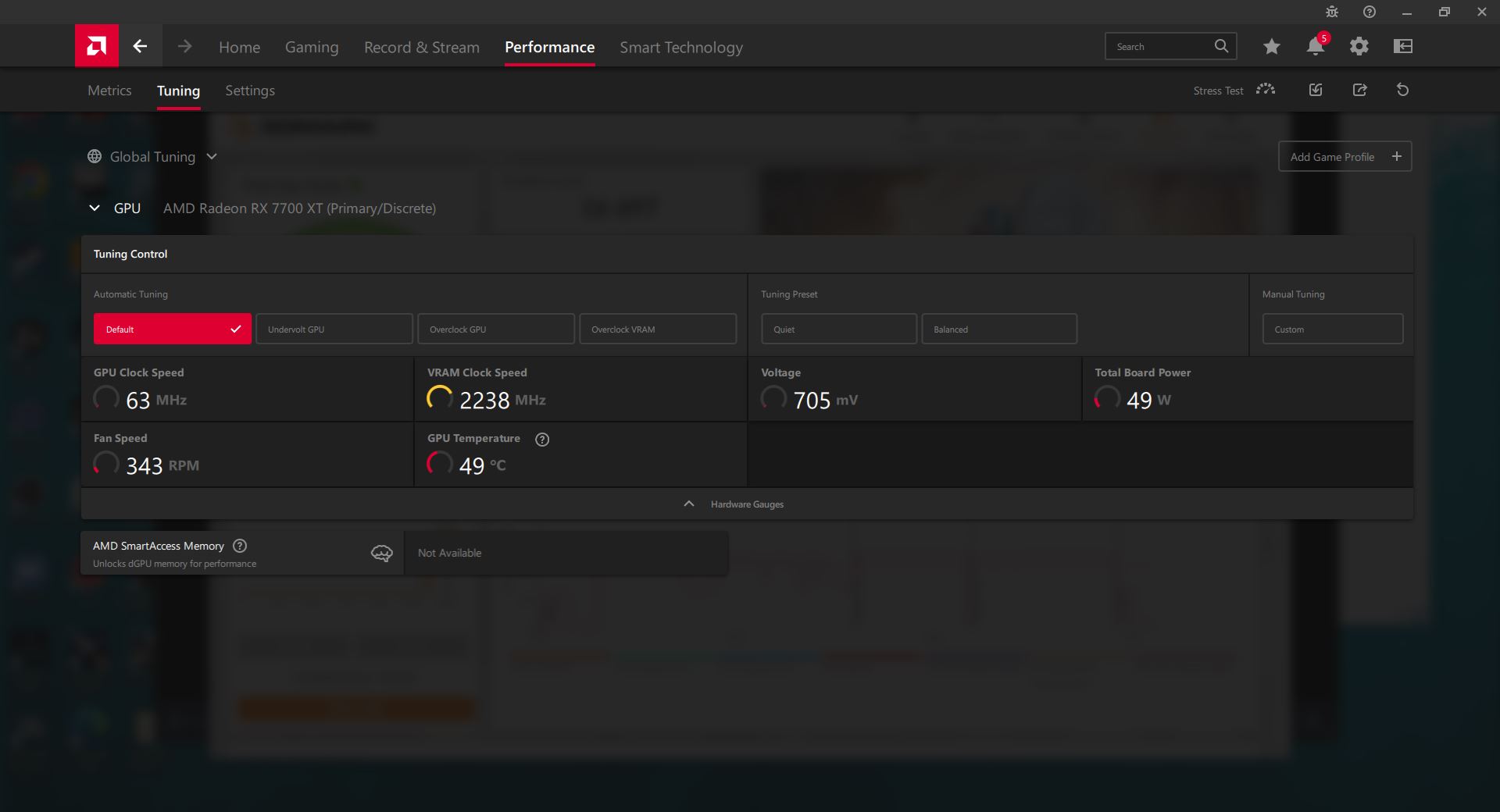The width and height of the screenshot is (1500, 812).
Task: Click the import profile icon
Action: pyautogui.click(x=1316, y=90)
